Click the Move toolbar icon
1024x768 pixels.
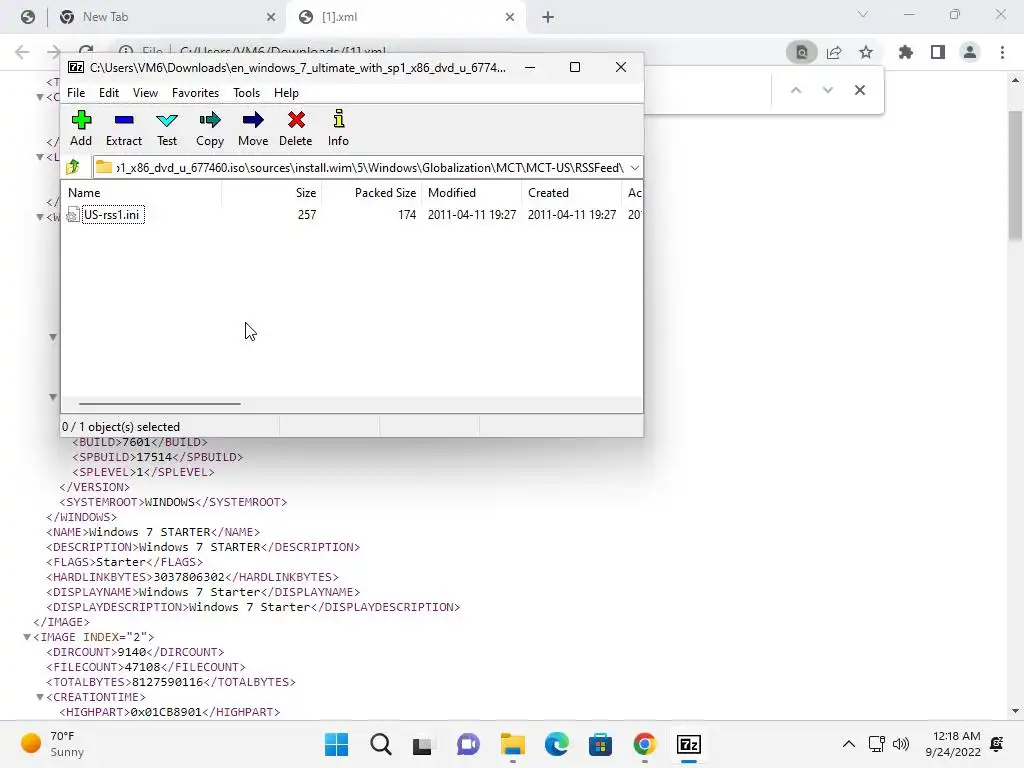[253, 128]
